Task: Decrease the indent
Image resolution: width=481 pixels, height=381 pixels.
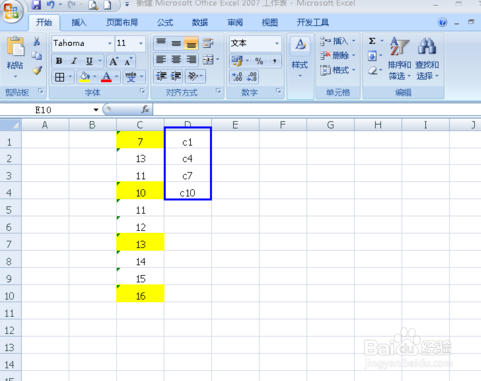Action: coord(161,76)
